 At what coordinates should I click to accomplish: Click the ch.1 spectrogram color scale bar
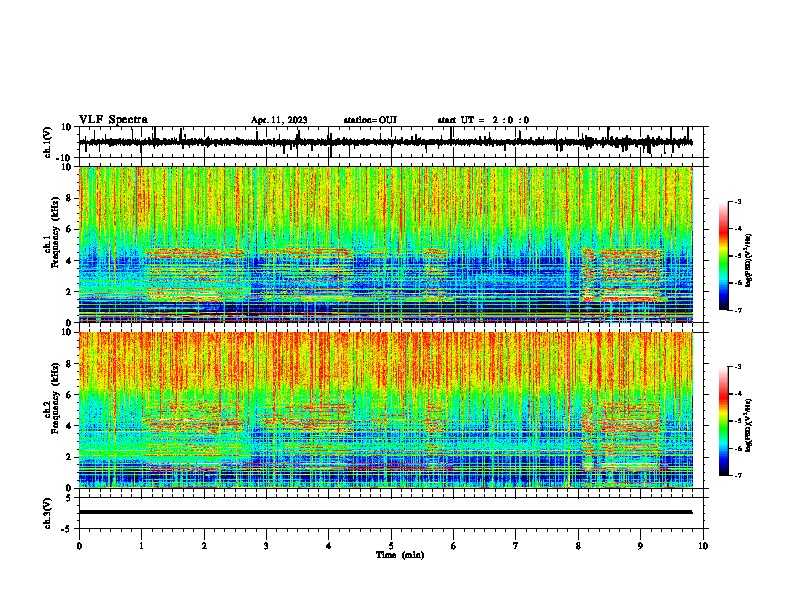pos(723,256)
